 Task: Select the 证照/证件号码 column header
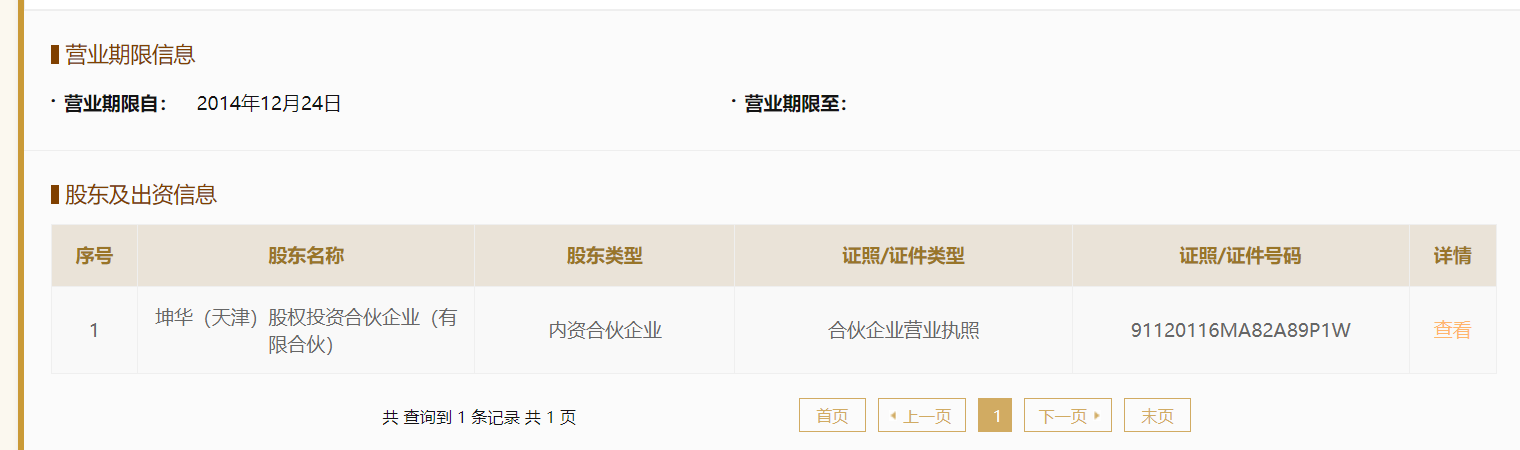(x=1240, y=256)
